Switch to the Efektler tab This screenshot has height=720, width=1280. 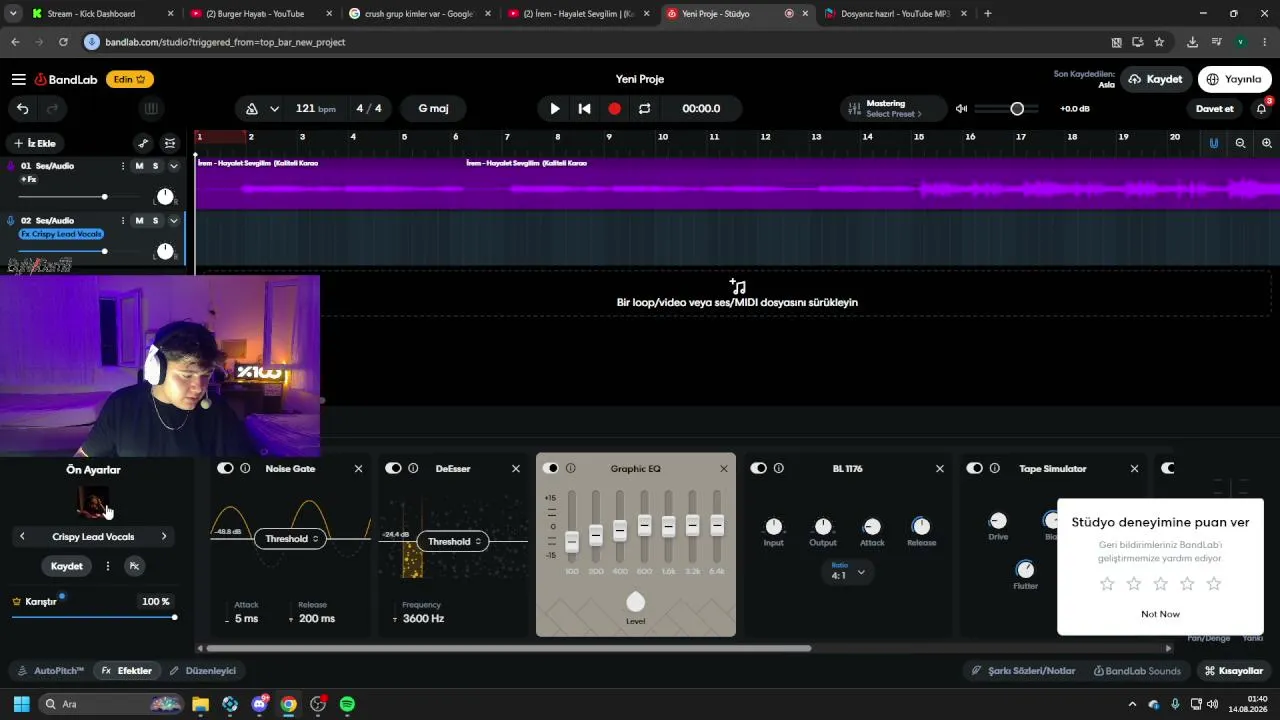pyautogui.click(x=127, y=671)
